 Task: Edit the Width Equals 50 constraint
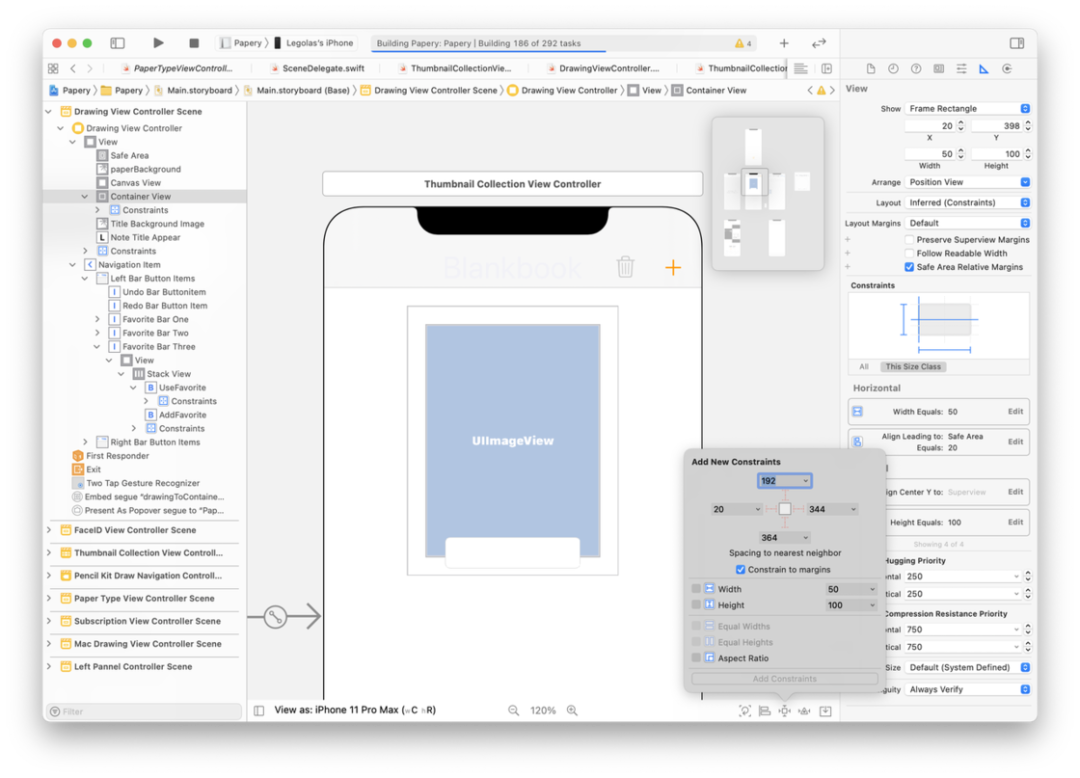(1015, 411)
